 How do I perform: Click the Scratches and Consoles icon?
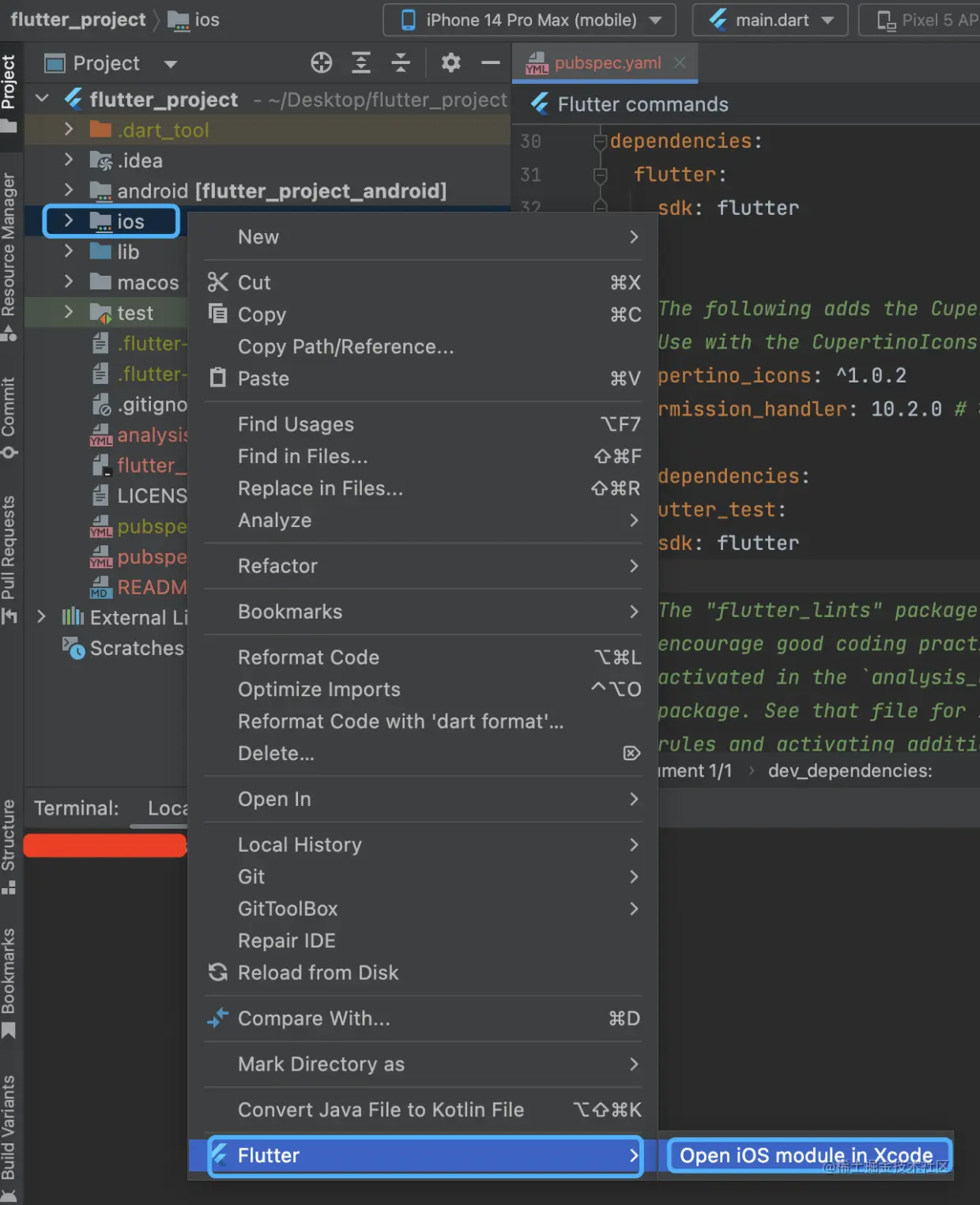(x=73, y=648)
